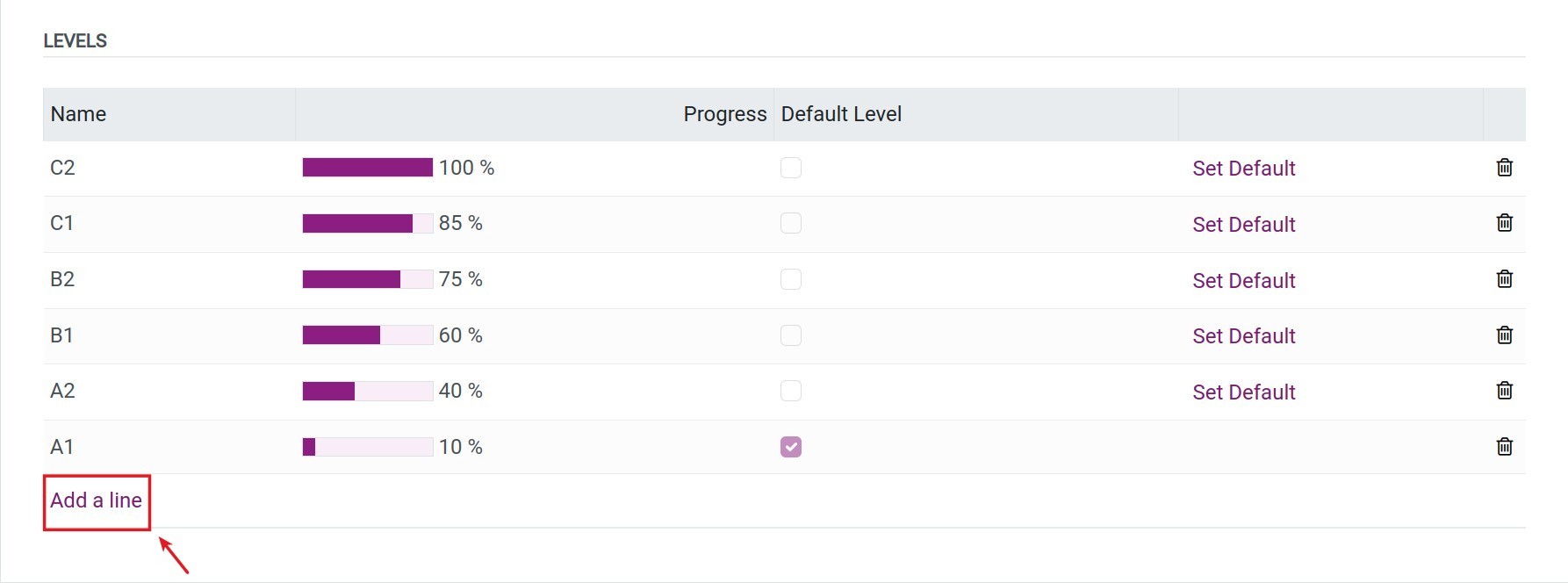This screenshot has height=583, width=1568.
Task: Check Default Level for B1
Action: pyautogui.click(x=791, y=335)
